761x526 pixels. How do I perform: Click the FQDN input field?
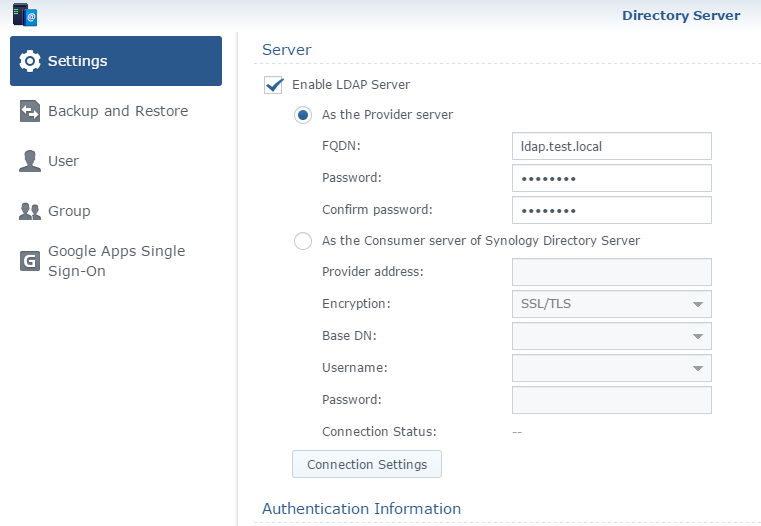click(611, 146)
